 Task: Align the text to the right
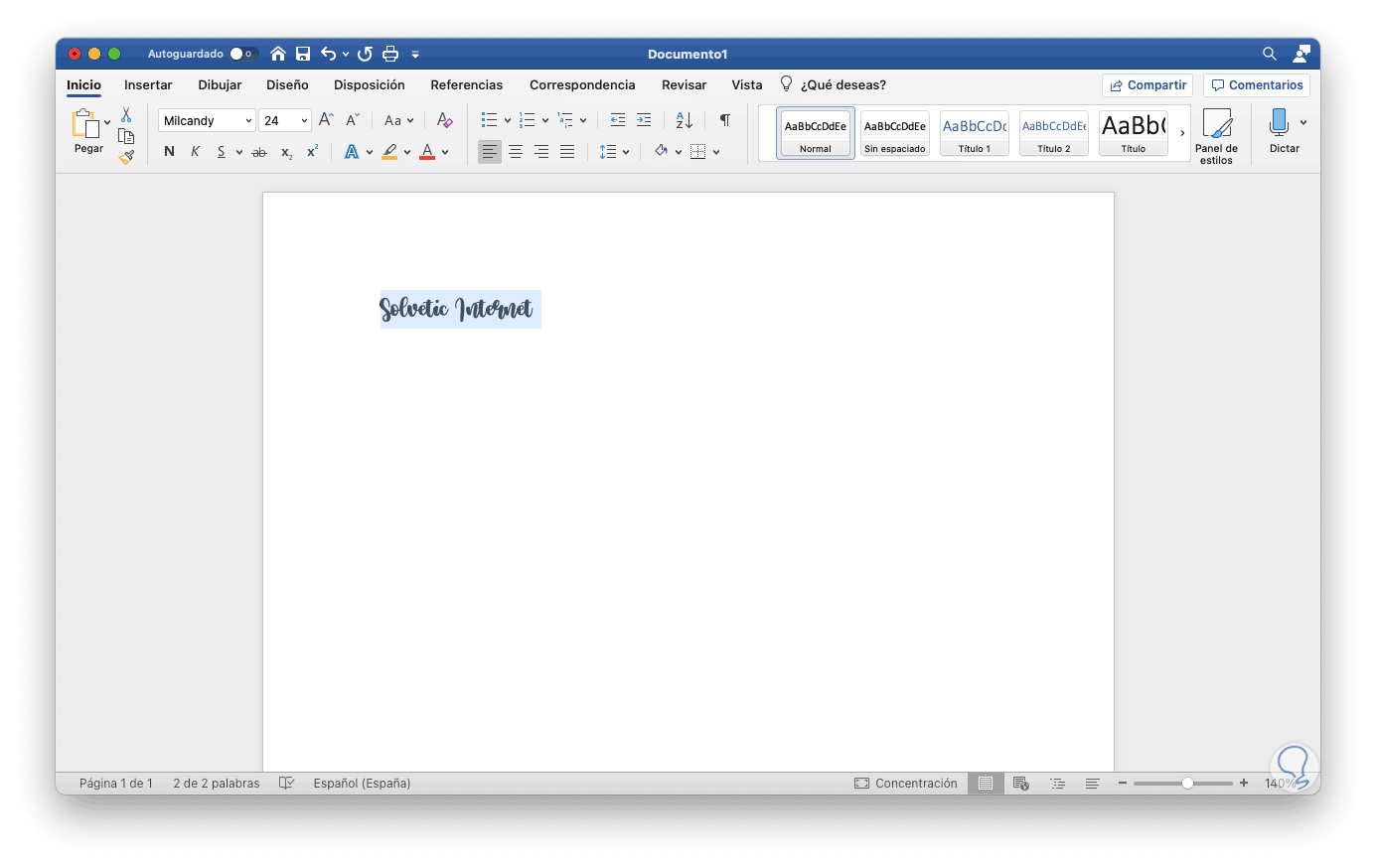[541, 152]
